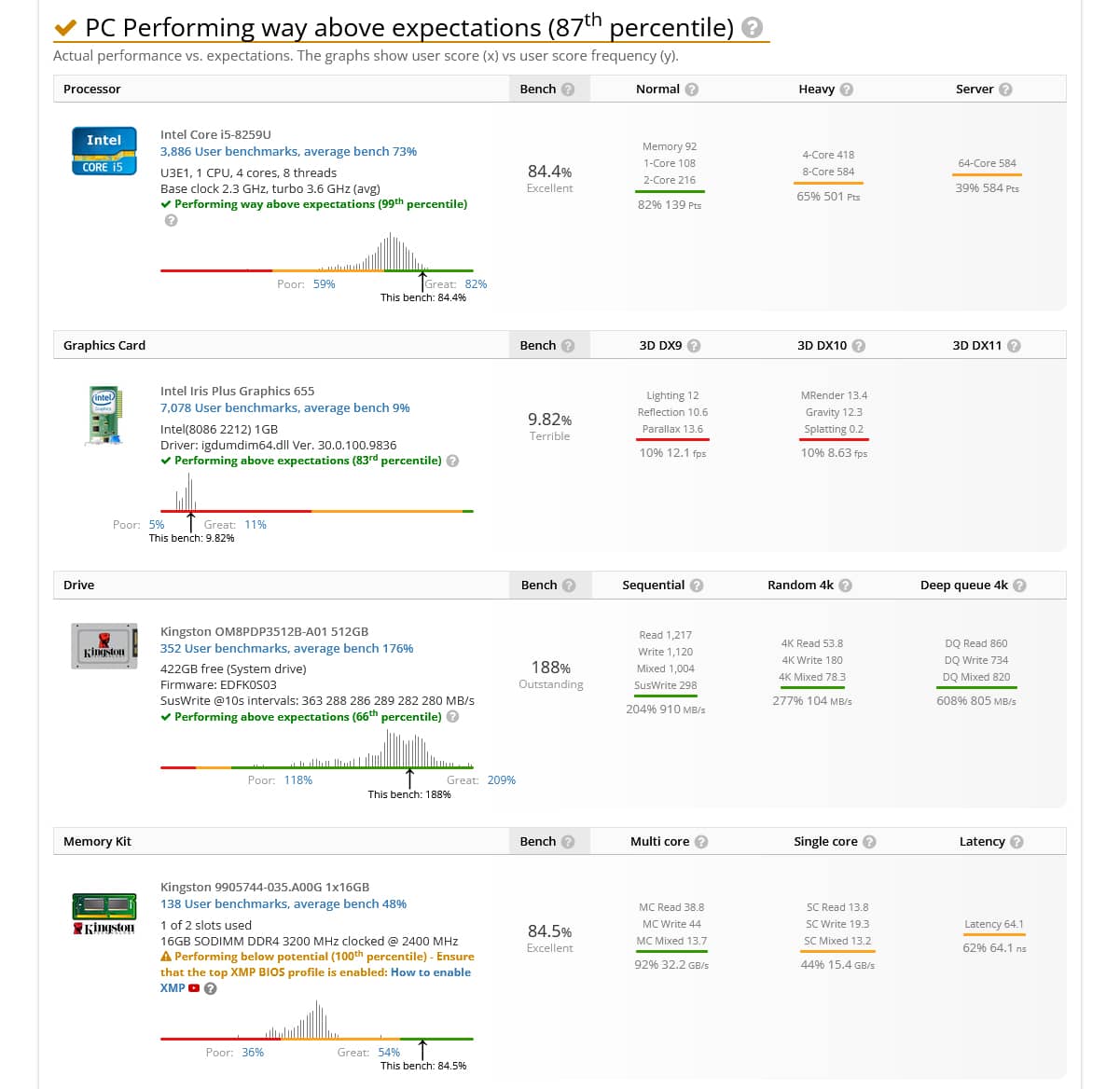Click the processor Poor 59% value
The image size is (1120, 1089).
pos(324,284)
